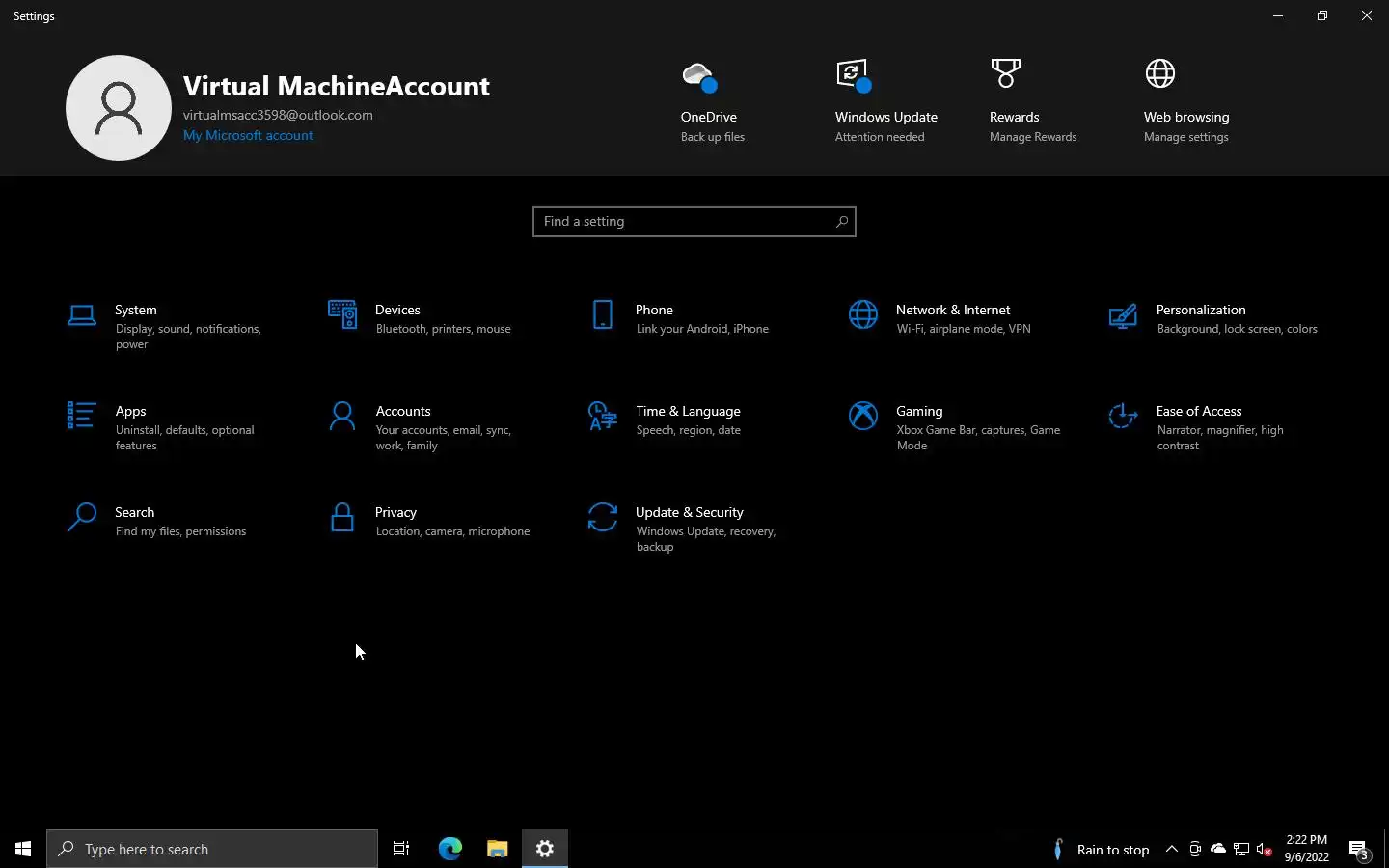Select the Gaming Xbox icon

click(x=863, y=416)
